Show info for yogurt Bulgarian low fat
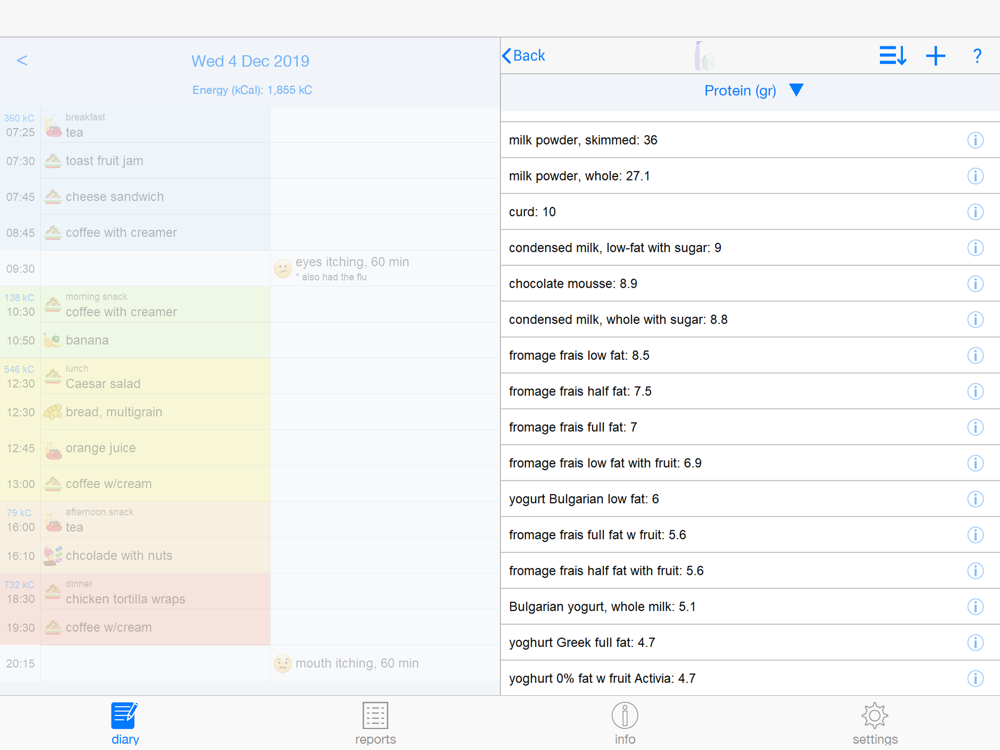1000x750 pixels. [975, 499]
